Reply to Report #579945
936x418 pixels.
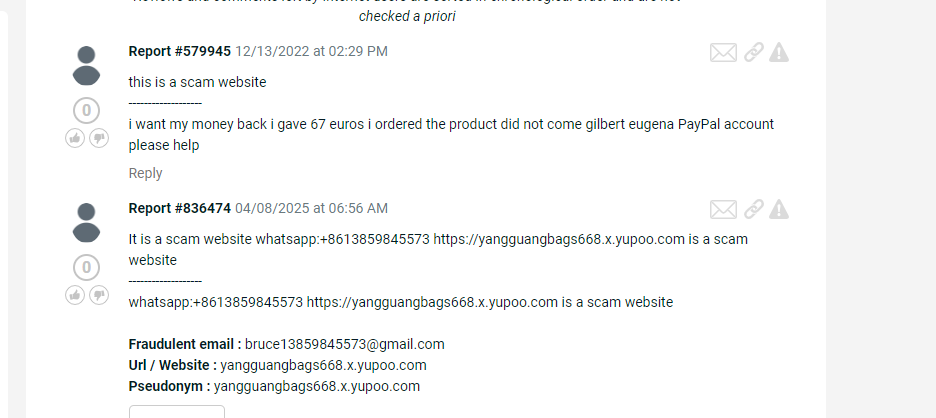tap(145, 173)
